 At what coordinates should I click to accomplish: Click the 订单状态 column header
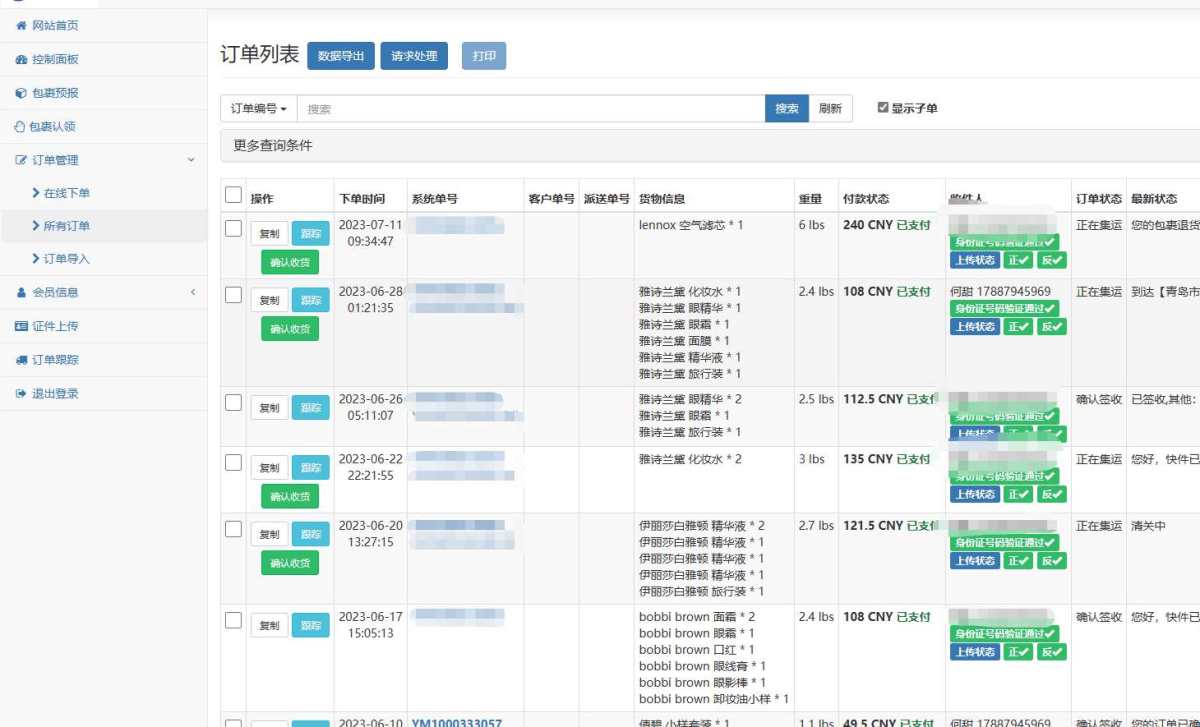(x=1099, y=199)
